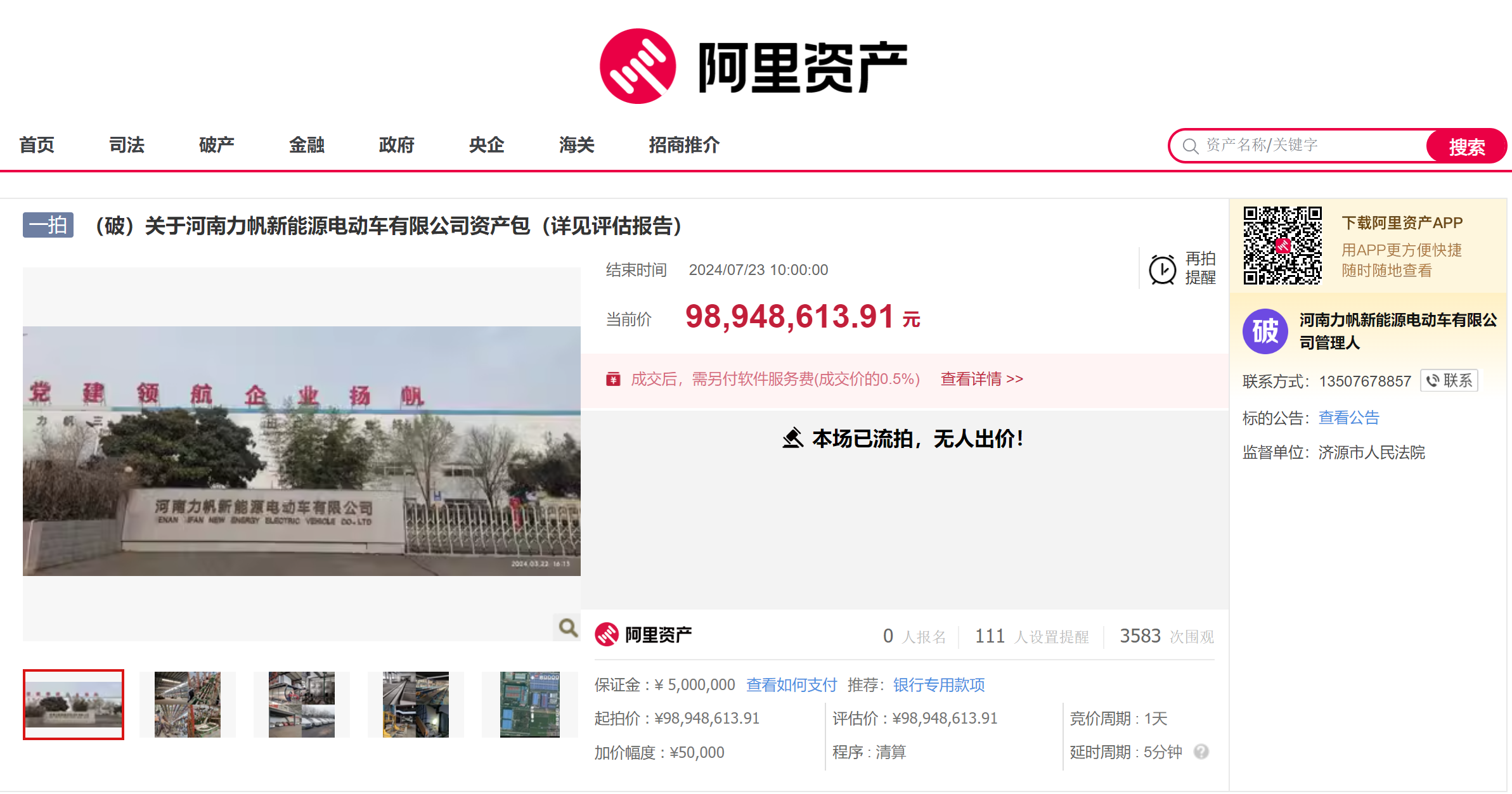Viewport: 1512px width, 794px height.
Task: Open the 司法 navigation tab
Action: tap(127, 145)
